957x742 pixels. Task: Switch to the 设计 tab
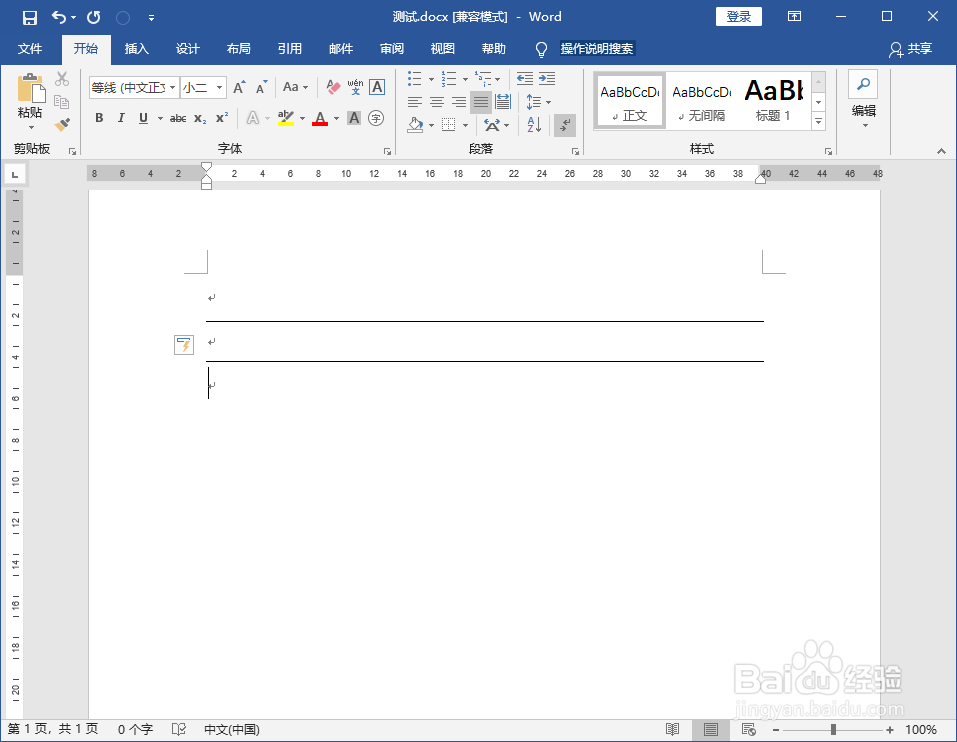[187, 49]
